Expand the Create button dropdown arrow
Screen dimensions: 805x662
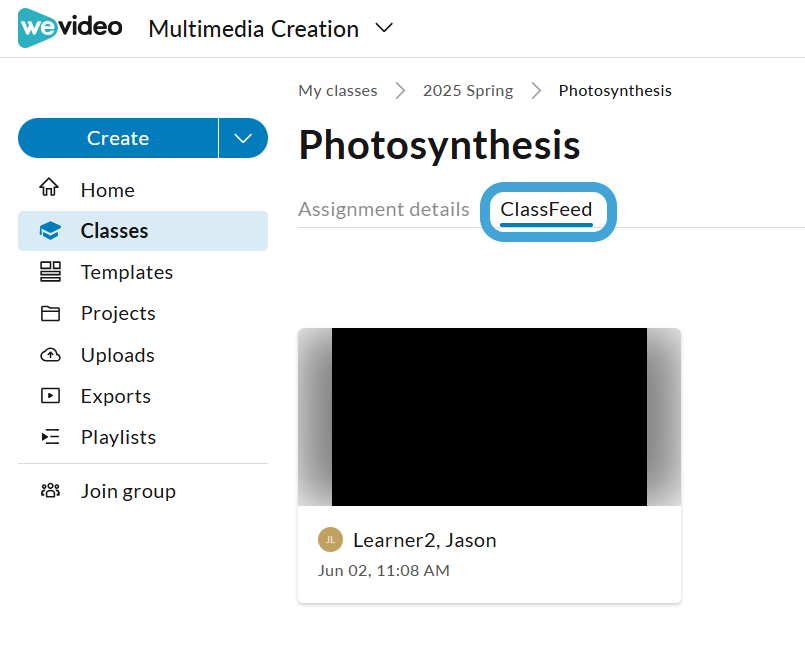point(243,138)
